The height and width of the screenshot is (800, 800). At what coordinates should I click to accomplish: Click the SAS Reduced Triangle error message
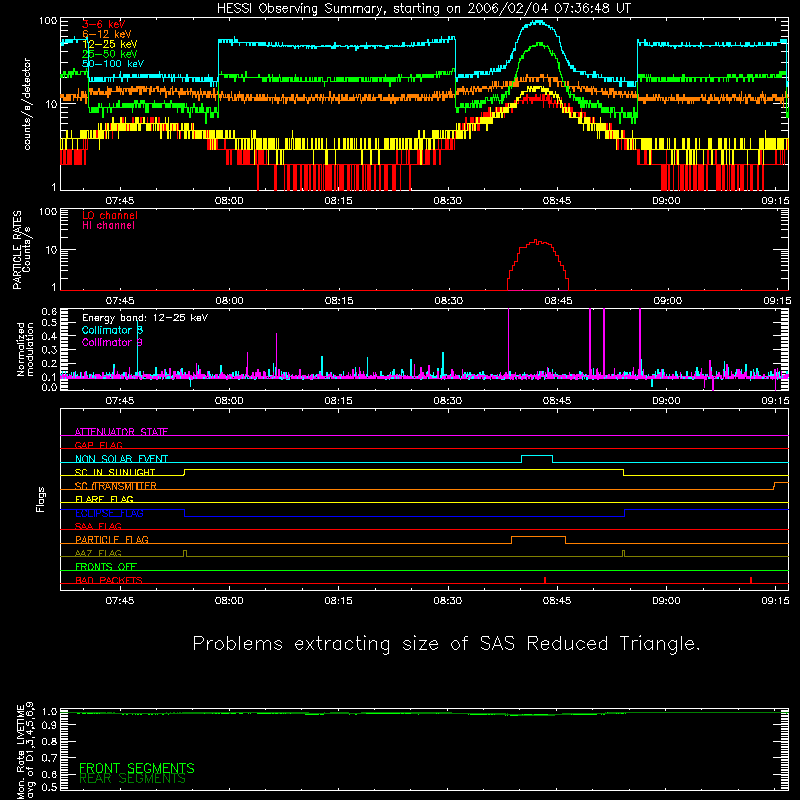point(446,644)
